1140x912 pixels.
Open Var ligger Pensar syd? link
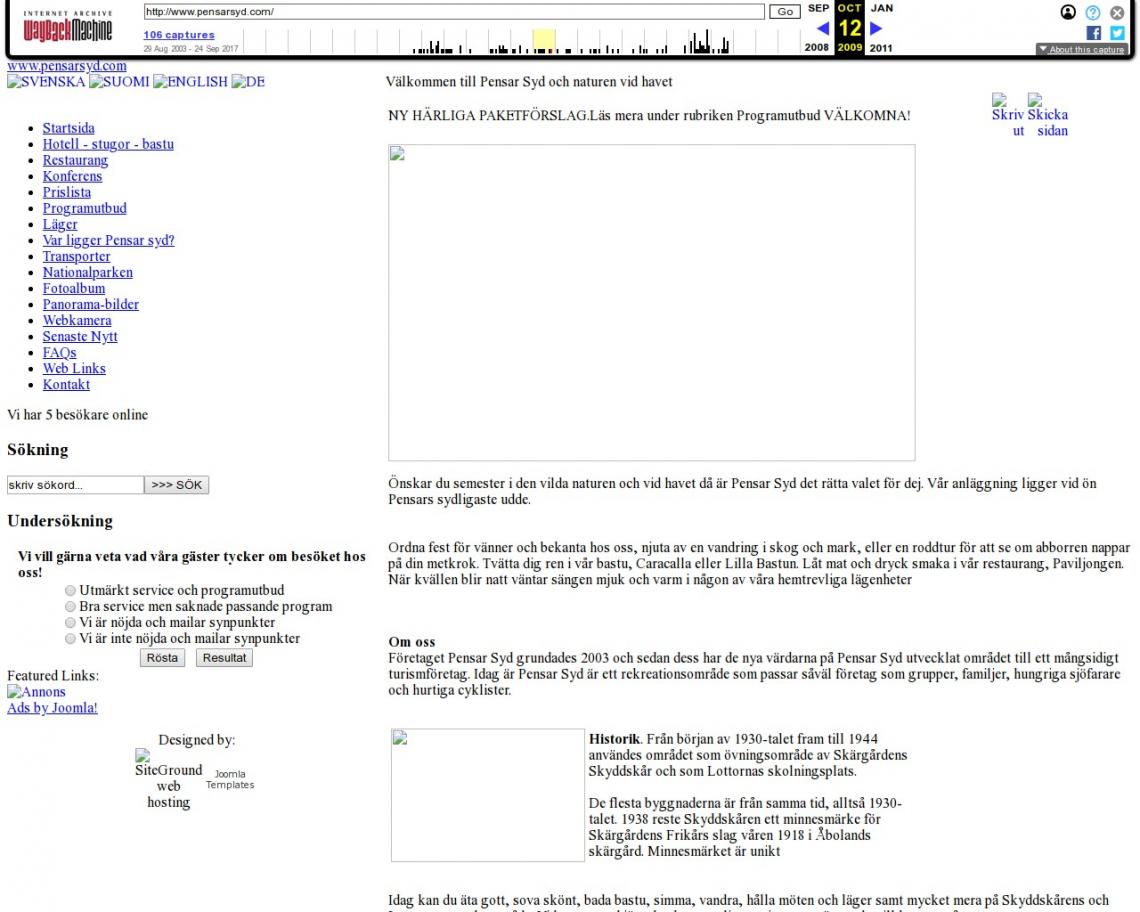pyautogui.click(x=108, y=240)
